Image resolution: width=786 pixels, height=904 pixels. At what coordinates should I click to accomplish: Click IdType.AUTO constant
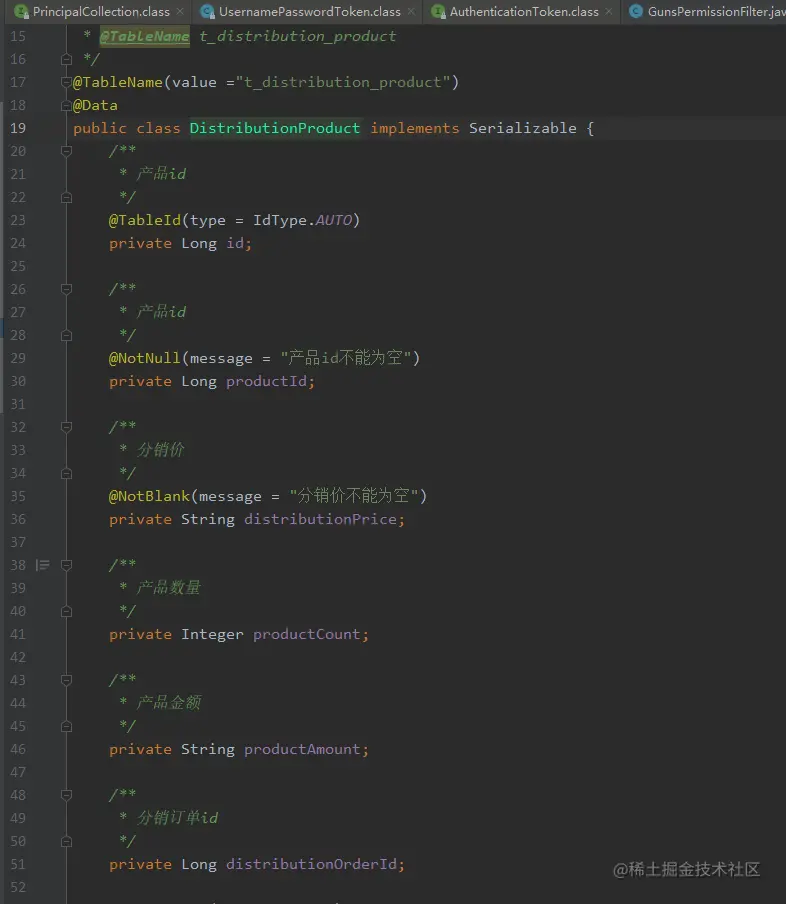click(x=302, y=220)
